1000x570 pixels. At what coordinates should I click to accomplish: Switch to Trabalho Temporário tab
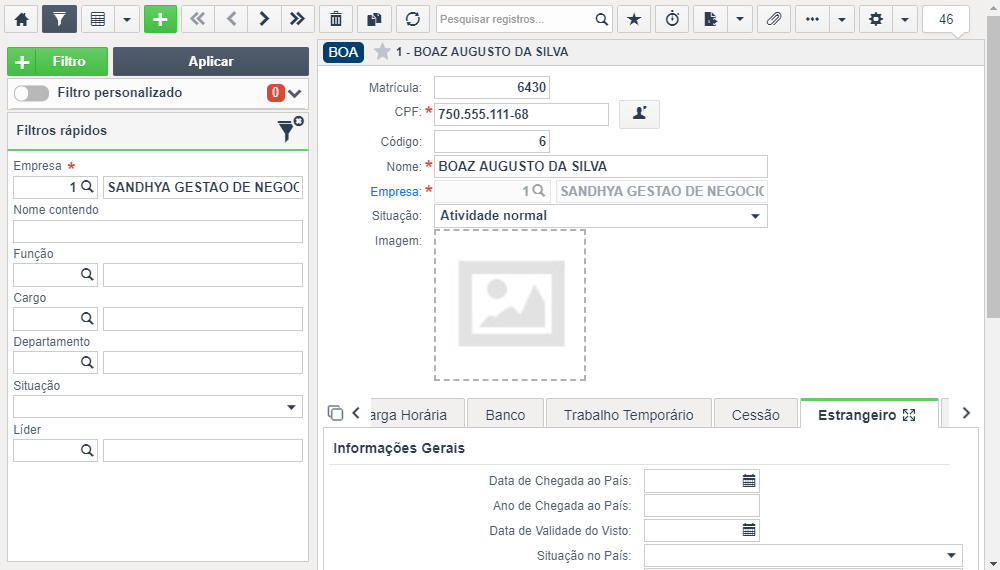628,415
